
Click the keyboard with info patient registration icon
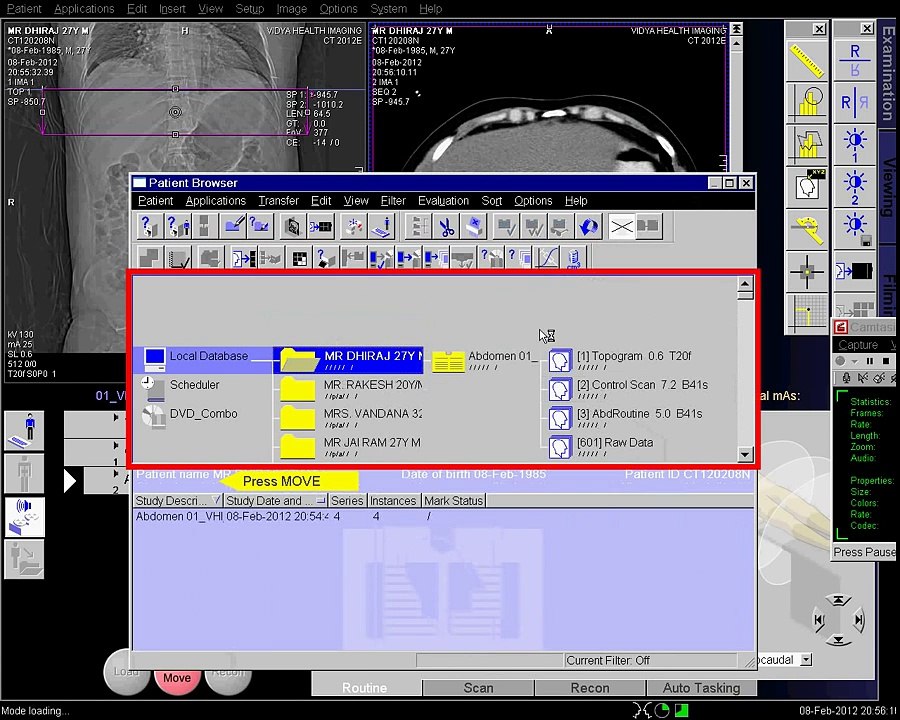pyautogui.click(x=381, y=226)
